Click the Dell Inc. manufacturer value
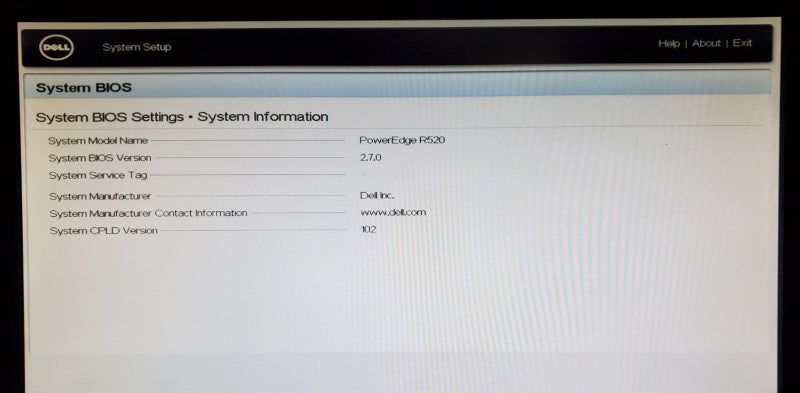 377,195
